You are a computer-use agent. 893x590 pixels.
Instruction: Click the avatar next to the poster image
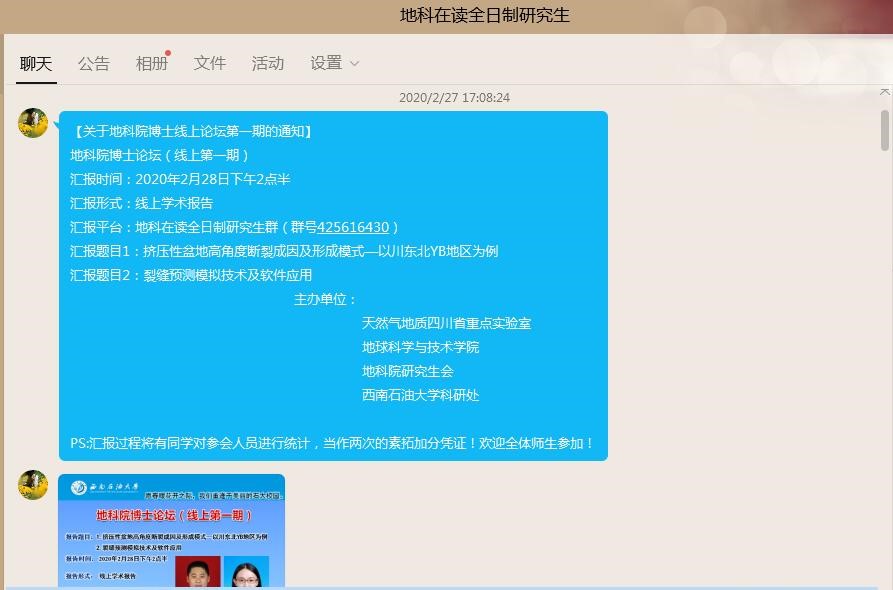point(33,485)
